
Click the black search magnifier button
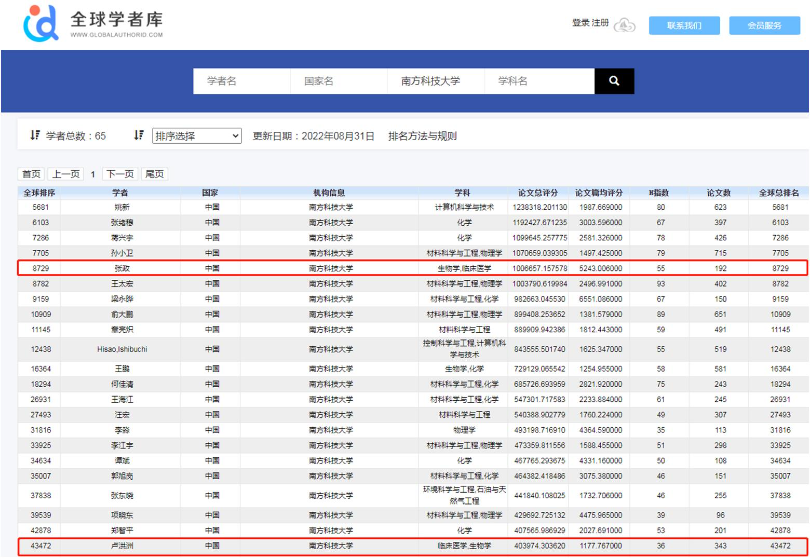click(x=614, y=81)
